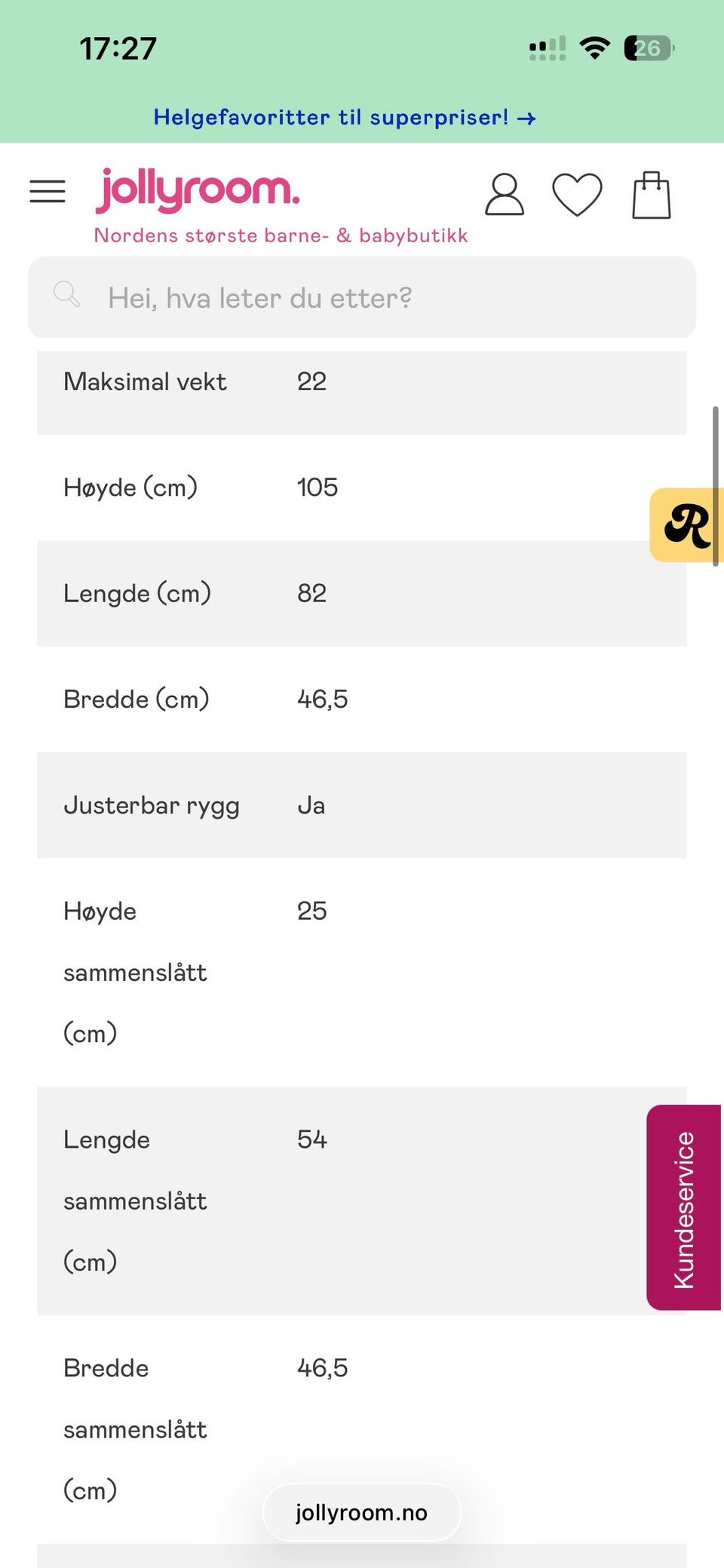Click the 'Hei, hva leter du etter?' search field
724x1568 pixels.
pyautogui.click(x=362, y=297)
